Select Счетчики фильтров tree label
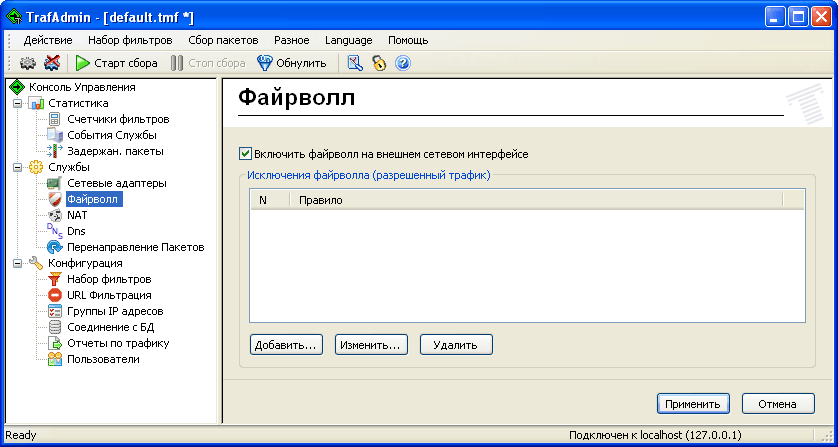Image resolution: width=838 pixels, height=447 pixels. (x=118, y=119)
